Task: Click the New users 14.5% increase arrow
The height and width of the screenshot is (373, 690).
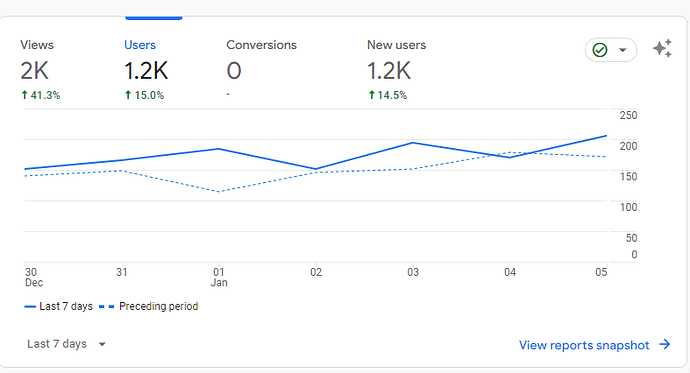Action: tap(371, 95)
